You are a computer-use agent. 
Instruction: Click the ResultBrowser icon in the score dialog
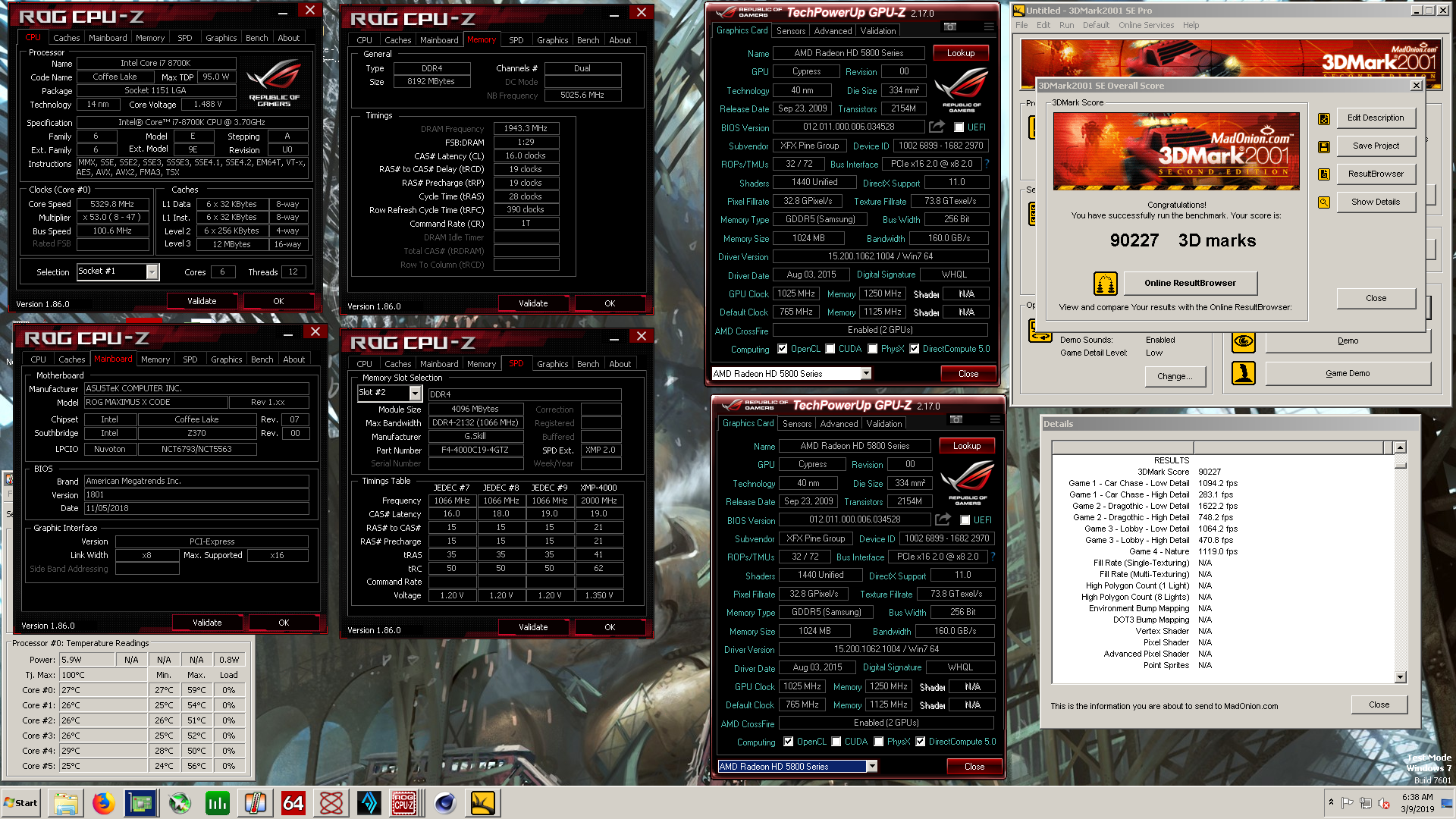(x=1324, y=174)
